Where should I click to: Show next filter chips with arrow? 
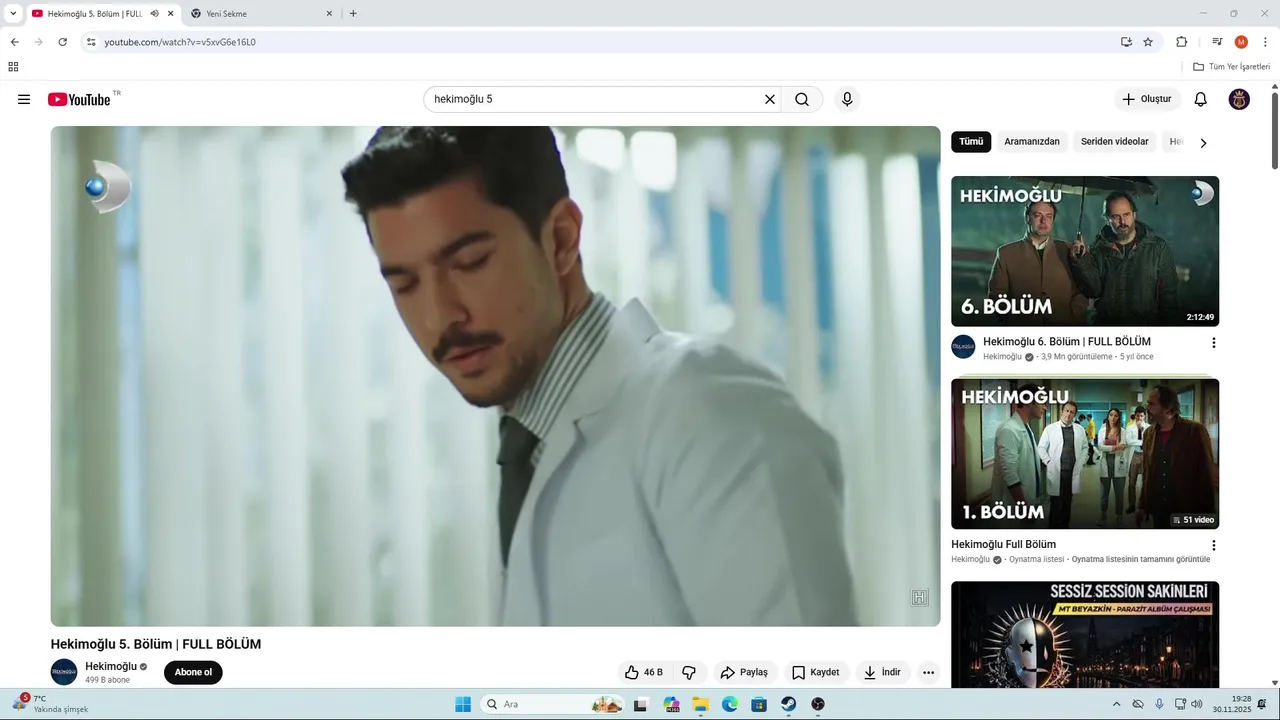point(1203,143)
